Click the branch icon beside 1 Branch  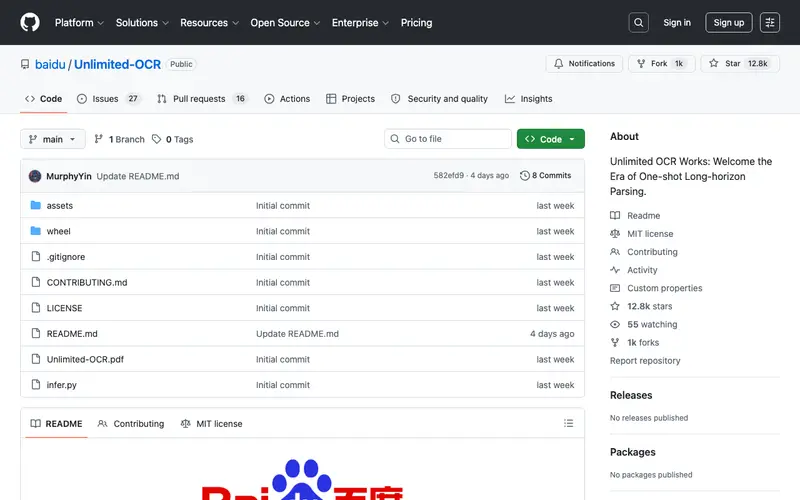coord(98,139)
